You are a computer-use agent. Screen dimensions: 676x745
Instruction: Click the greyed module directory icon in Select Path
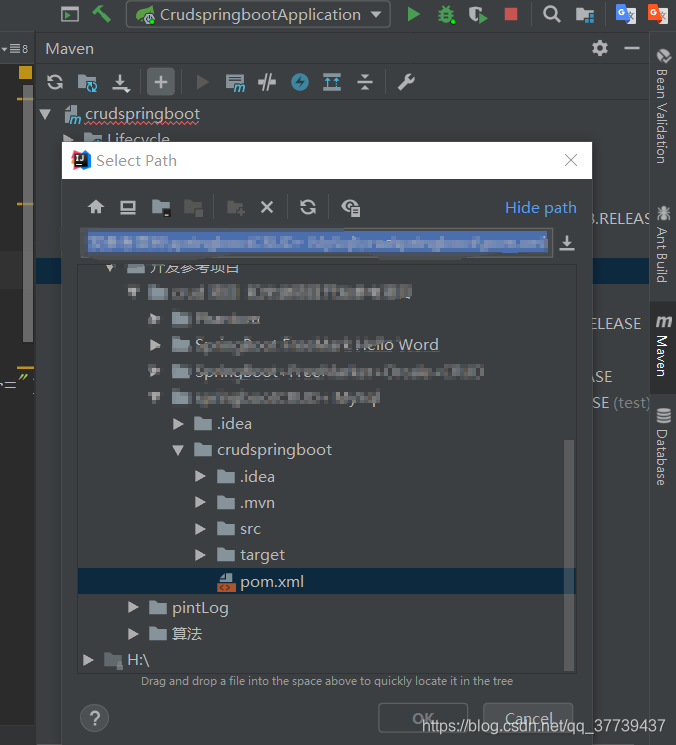[x=193, y=208]
